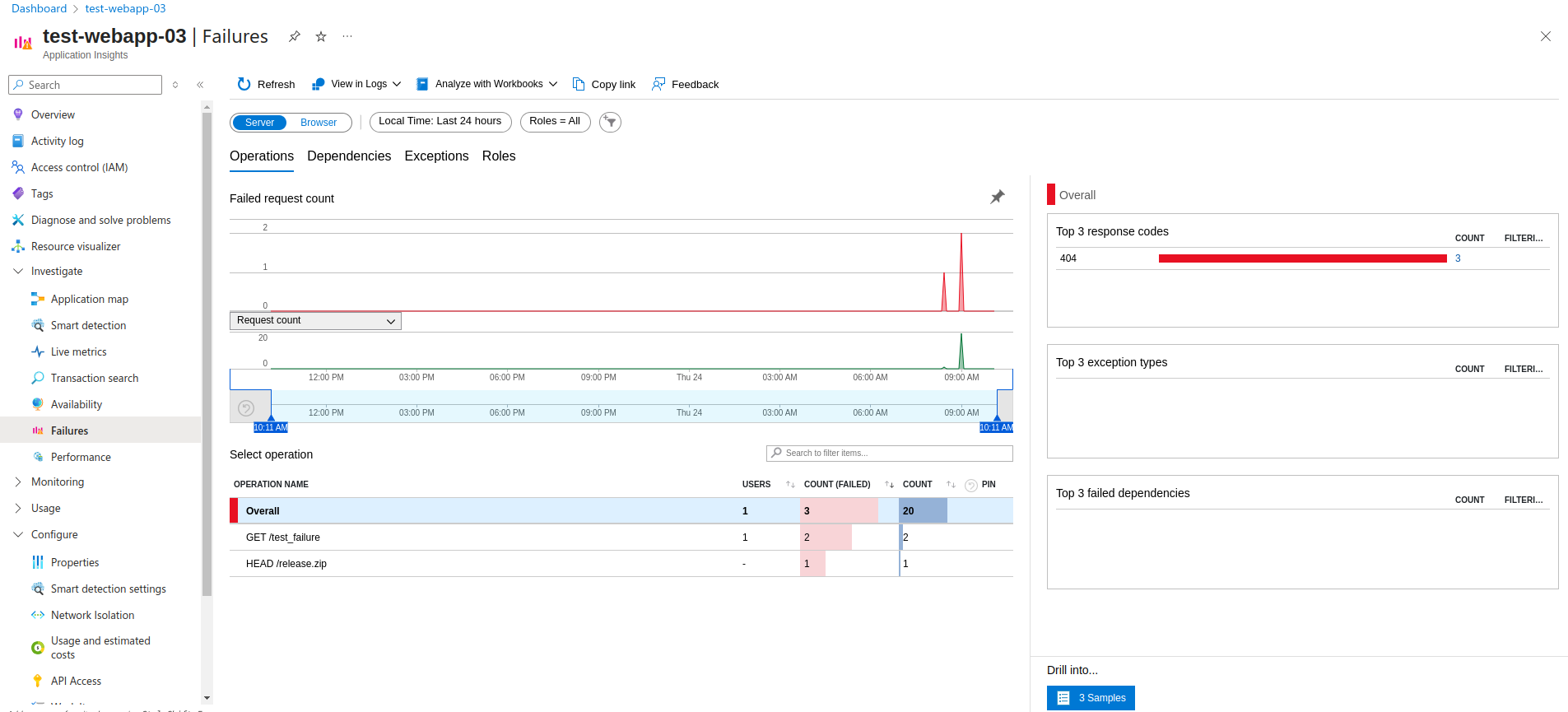Viewport: 1568px width, 712px height.
Task: Pin the Failed request count chart
Action: tap(997, 197)
